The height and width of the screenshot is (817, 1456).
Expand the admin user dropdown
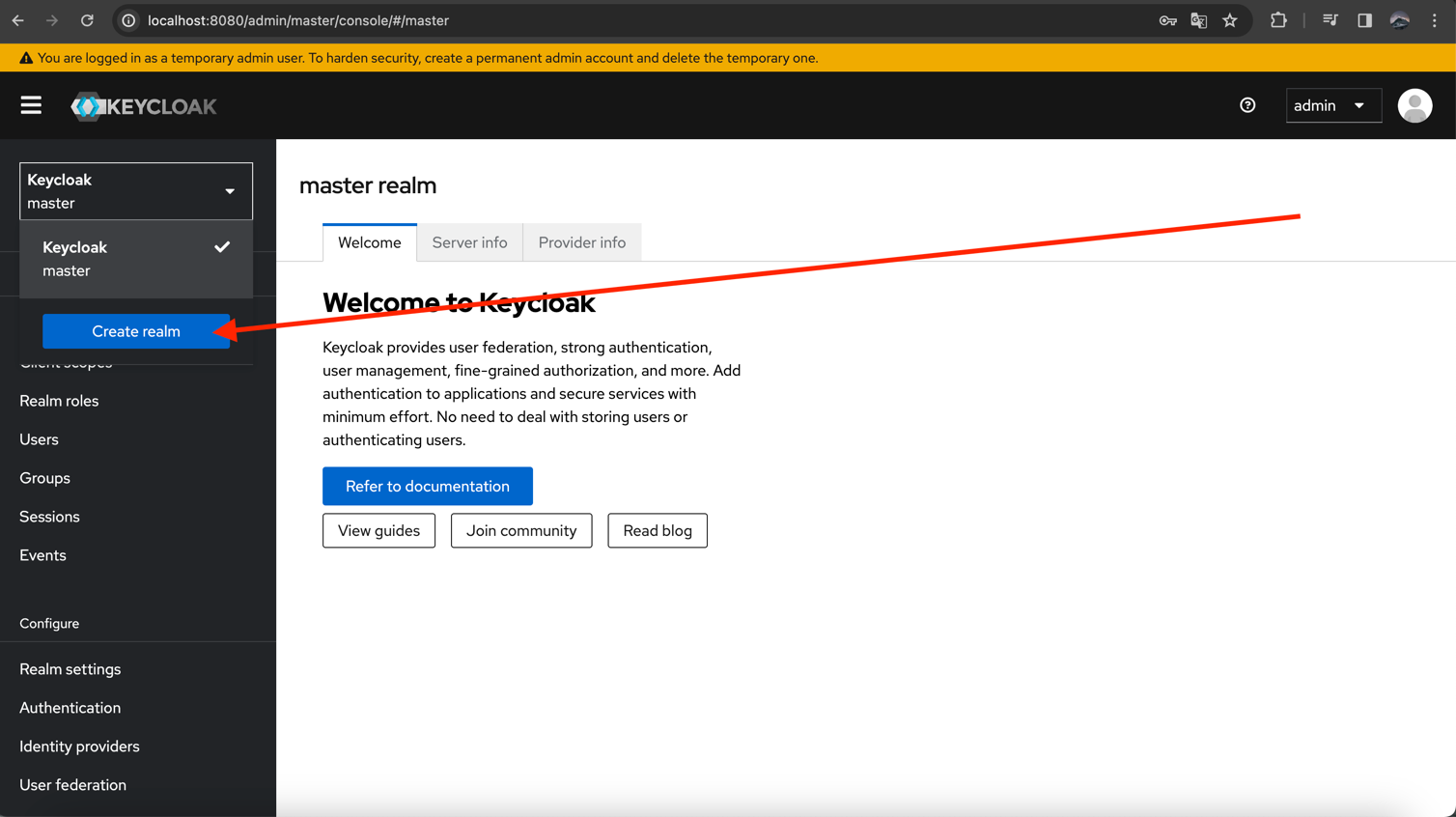(1332, 105)
